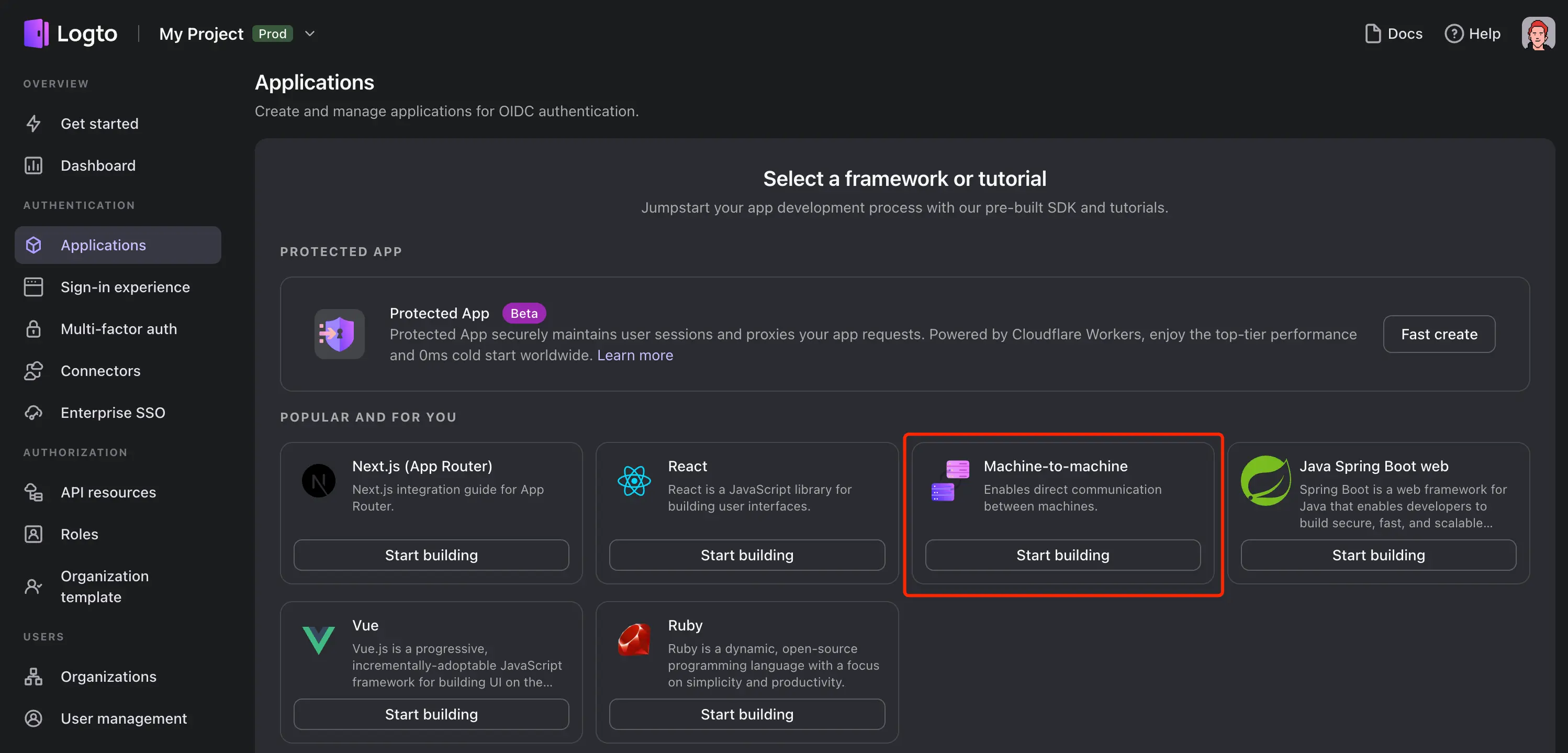Image resolution: width=1568 pixels, height=753 pixels.
Task: Expand the My Project environment dropdown
Action: [310, 34]
